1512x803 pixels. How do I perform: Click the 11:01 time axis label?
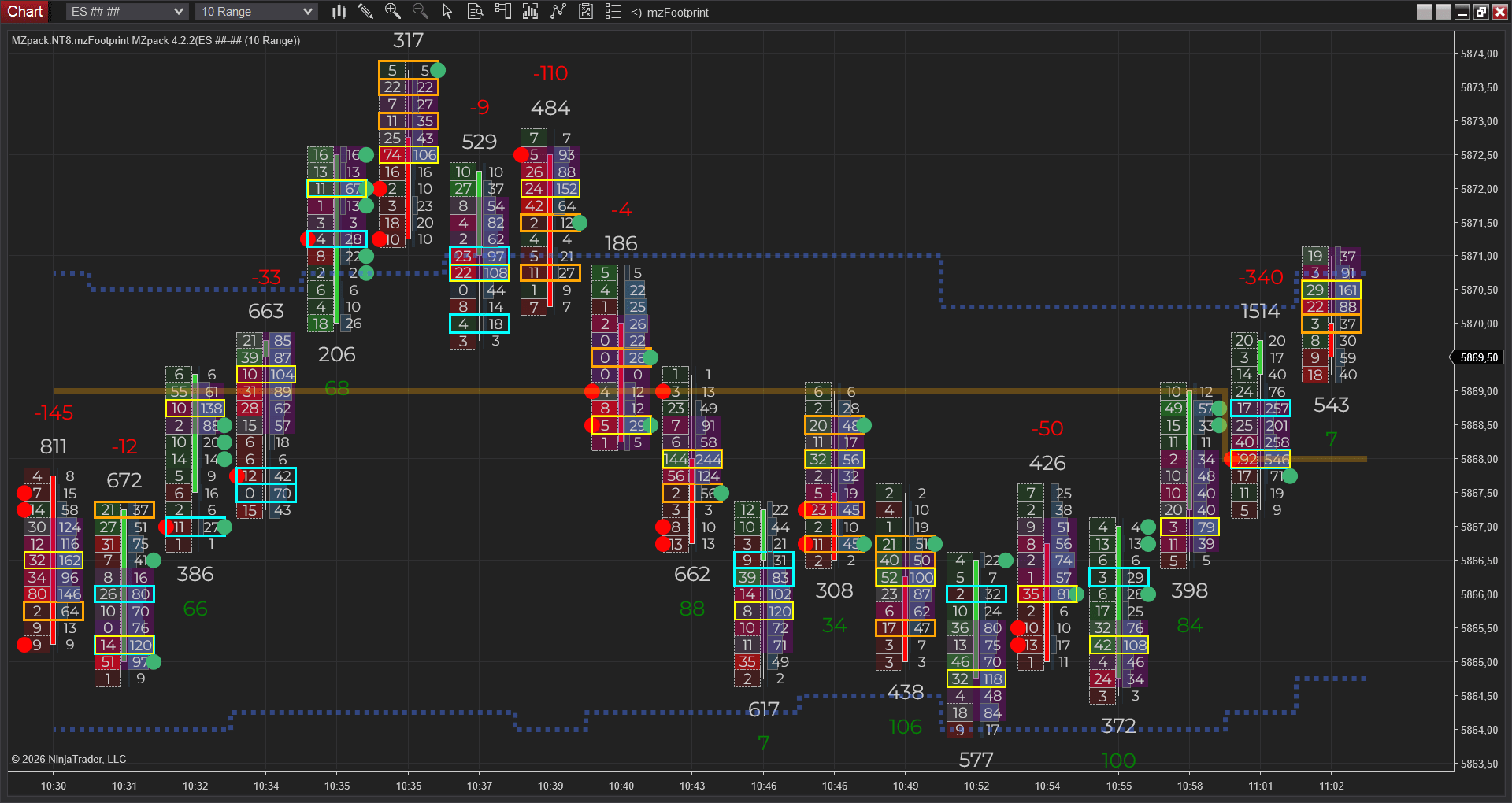(1260, 786)
